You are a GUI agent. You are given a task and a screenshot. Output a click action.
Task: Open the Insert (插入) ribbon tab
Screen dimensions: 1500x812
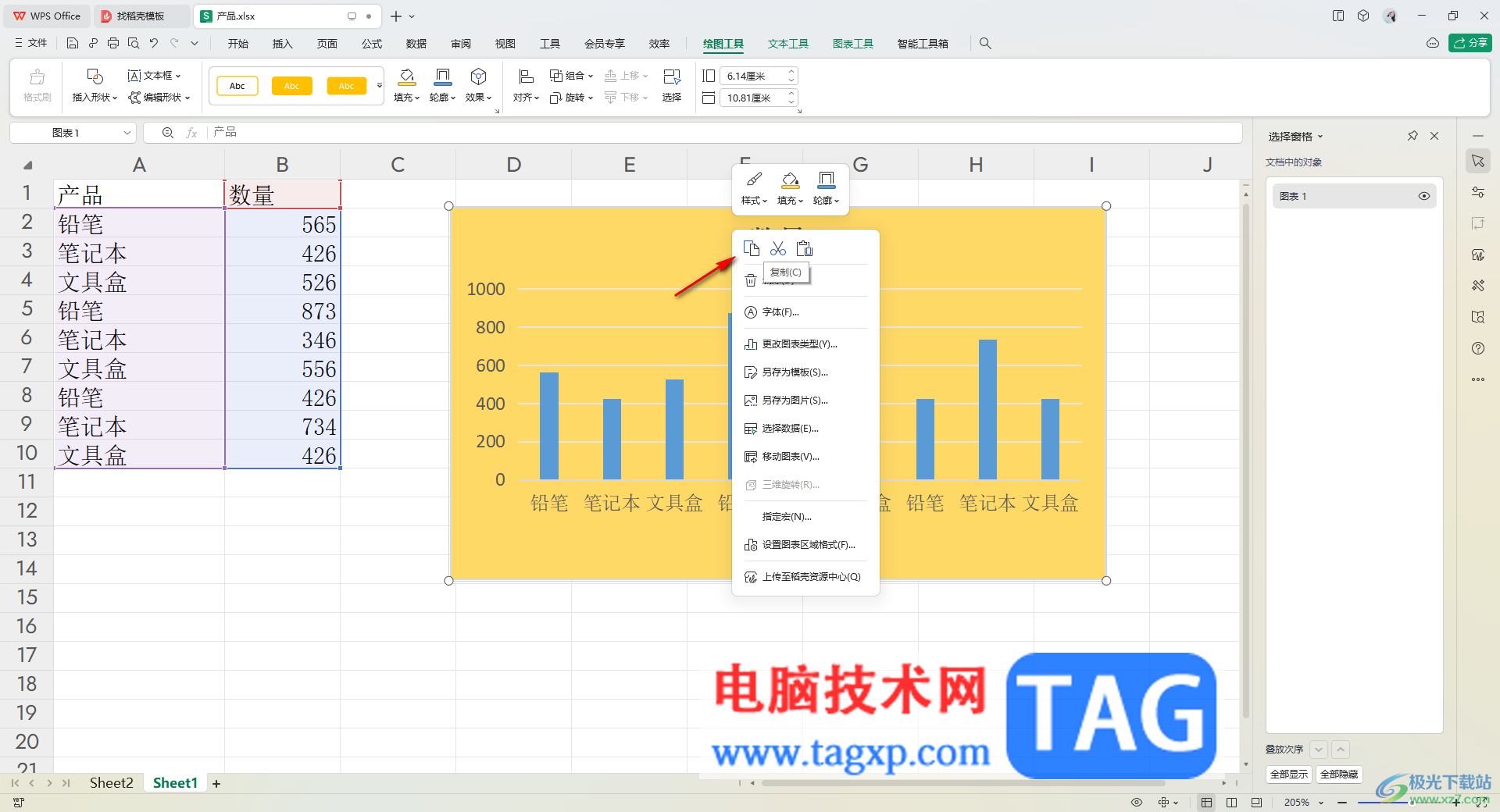point(283,44)
